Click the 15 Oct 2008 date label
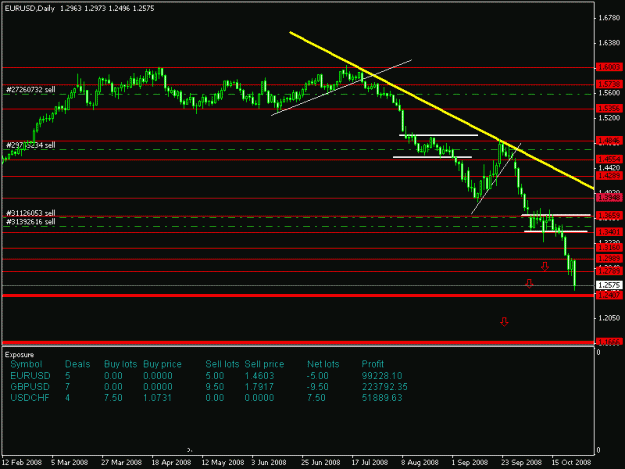Viewport: 625px width, 469px height. [571, 462]
